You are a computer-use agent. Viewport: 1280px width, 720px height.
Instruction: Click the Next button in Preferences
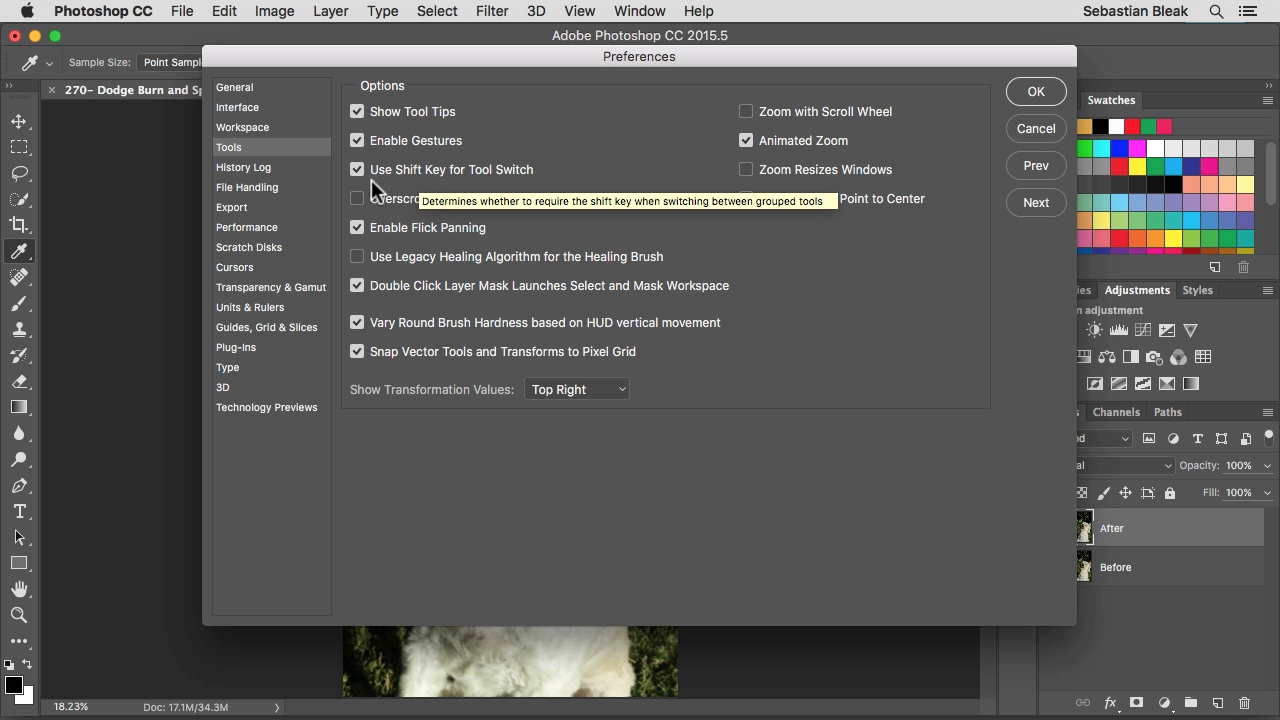pyautogui.click(x=1036, y=202)
